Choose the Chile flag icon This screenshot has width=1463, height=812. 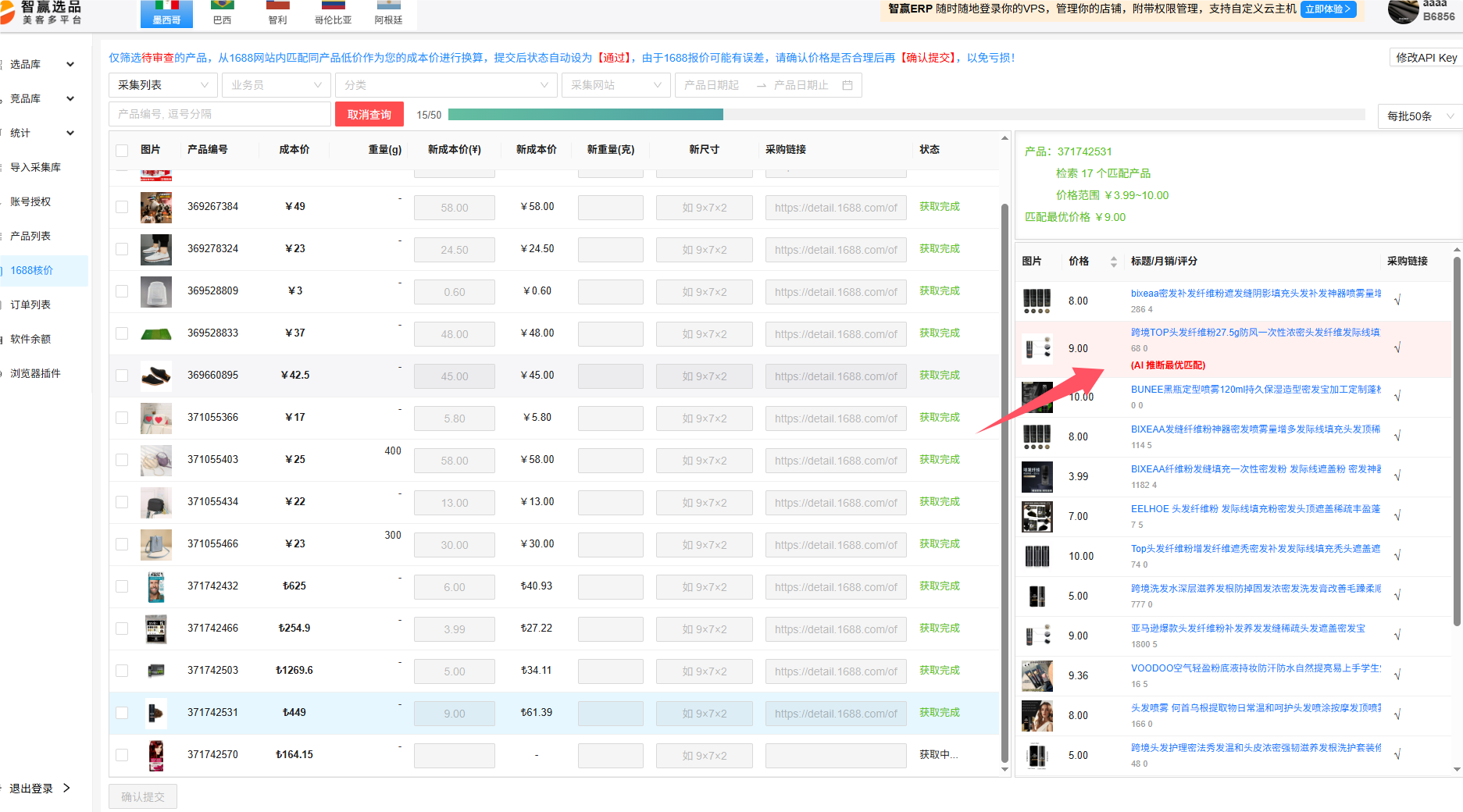pos(277,5)
